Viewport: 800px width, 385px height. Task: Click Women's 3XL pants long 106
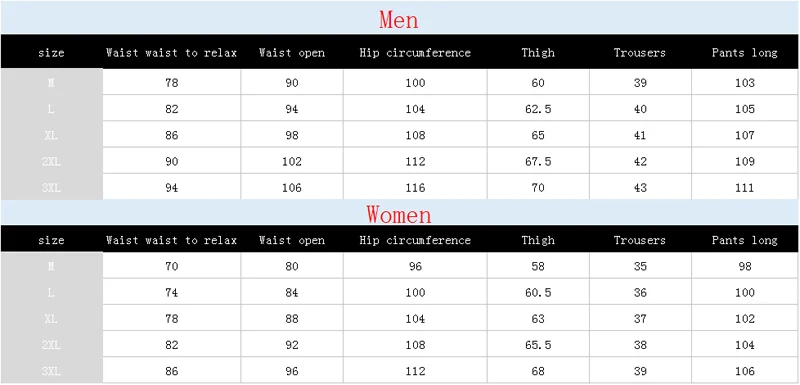[745, 371]
